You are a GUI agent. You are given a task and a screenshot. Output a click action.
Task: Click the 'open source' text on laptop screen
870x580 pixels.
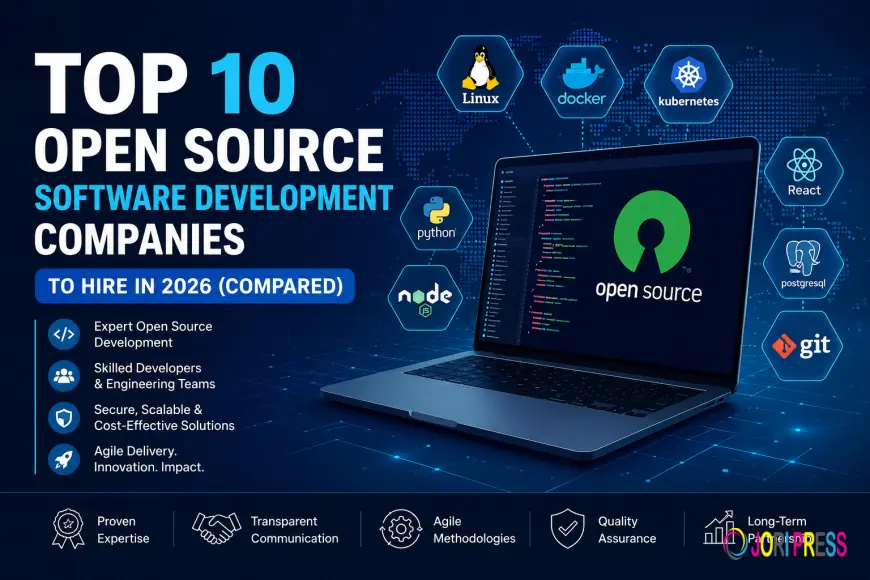pyautogui.click(x=649, y=291)
